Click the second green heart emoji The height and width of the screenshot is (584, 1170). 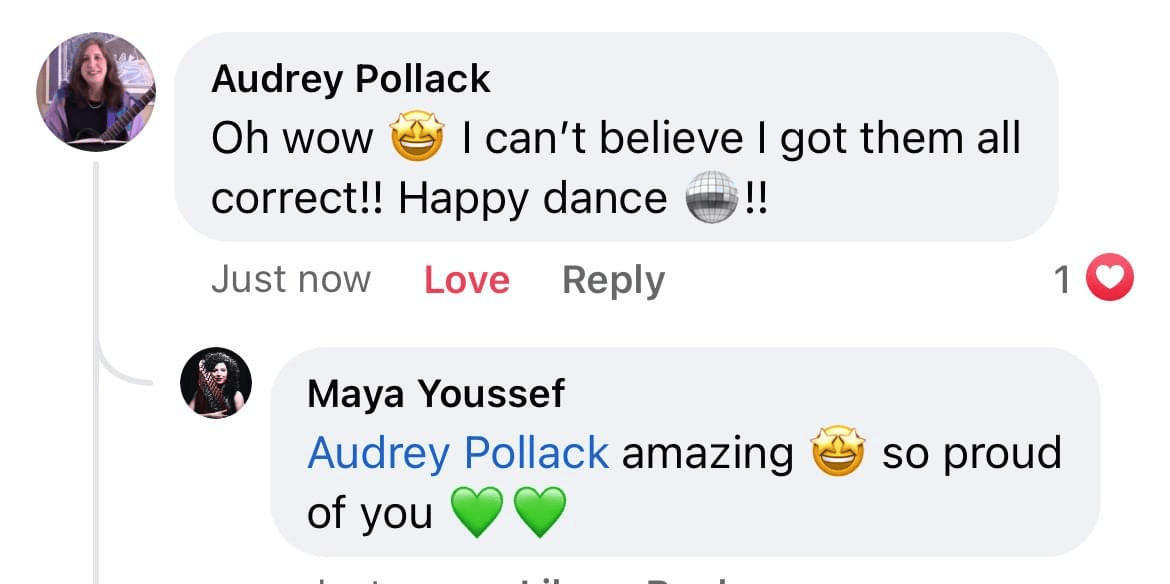click(540, 512)
